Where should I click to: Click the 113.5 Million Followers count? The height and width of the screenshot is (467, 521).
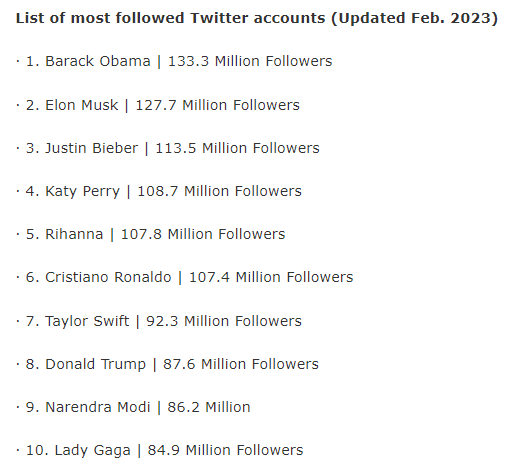coord(237,148)
